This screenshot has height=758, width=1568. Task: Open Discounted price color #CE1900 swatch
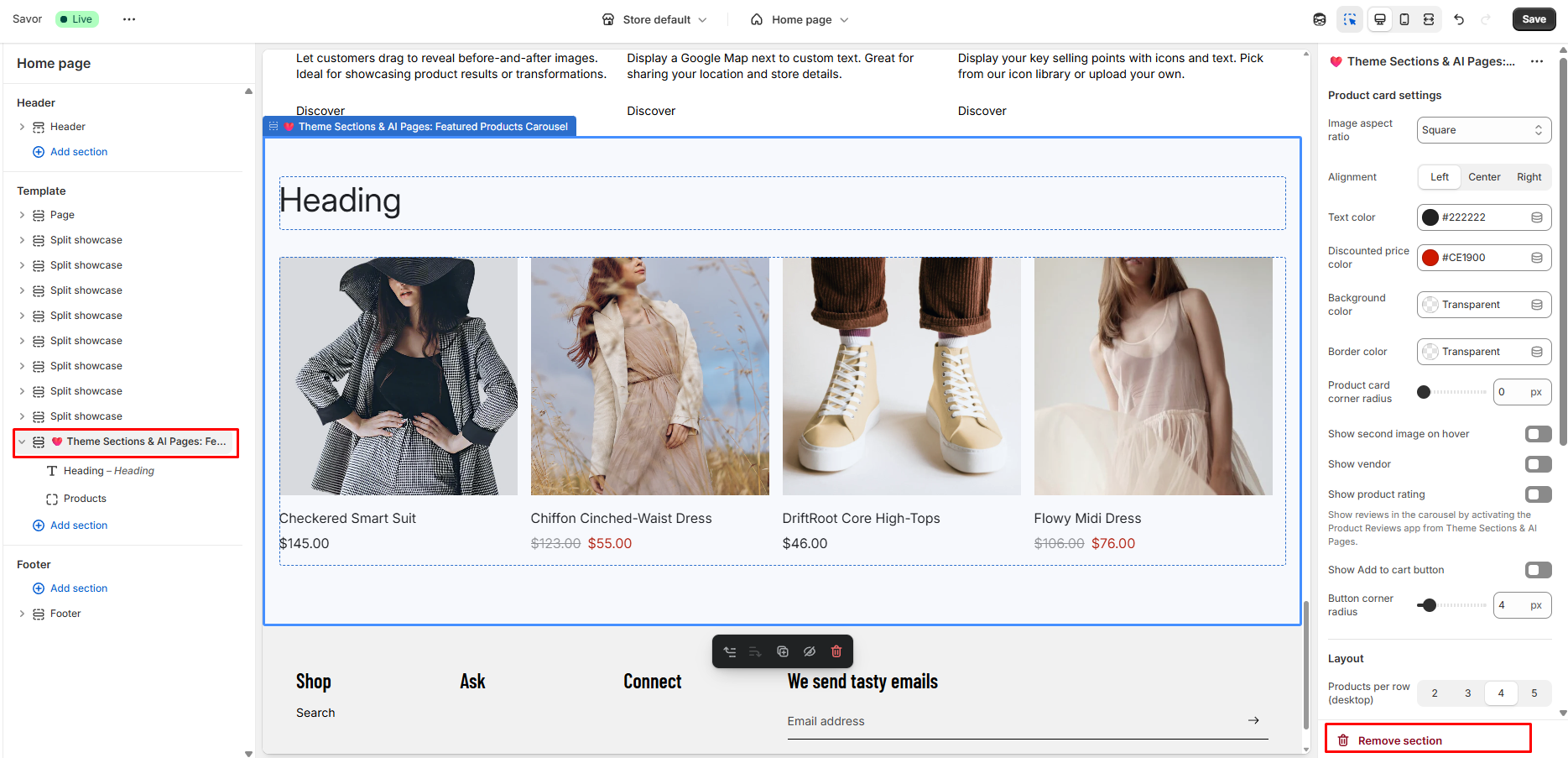click(1430, 258)
